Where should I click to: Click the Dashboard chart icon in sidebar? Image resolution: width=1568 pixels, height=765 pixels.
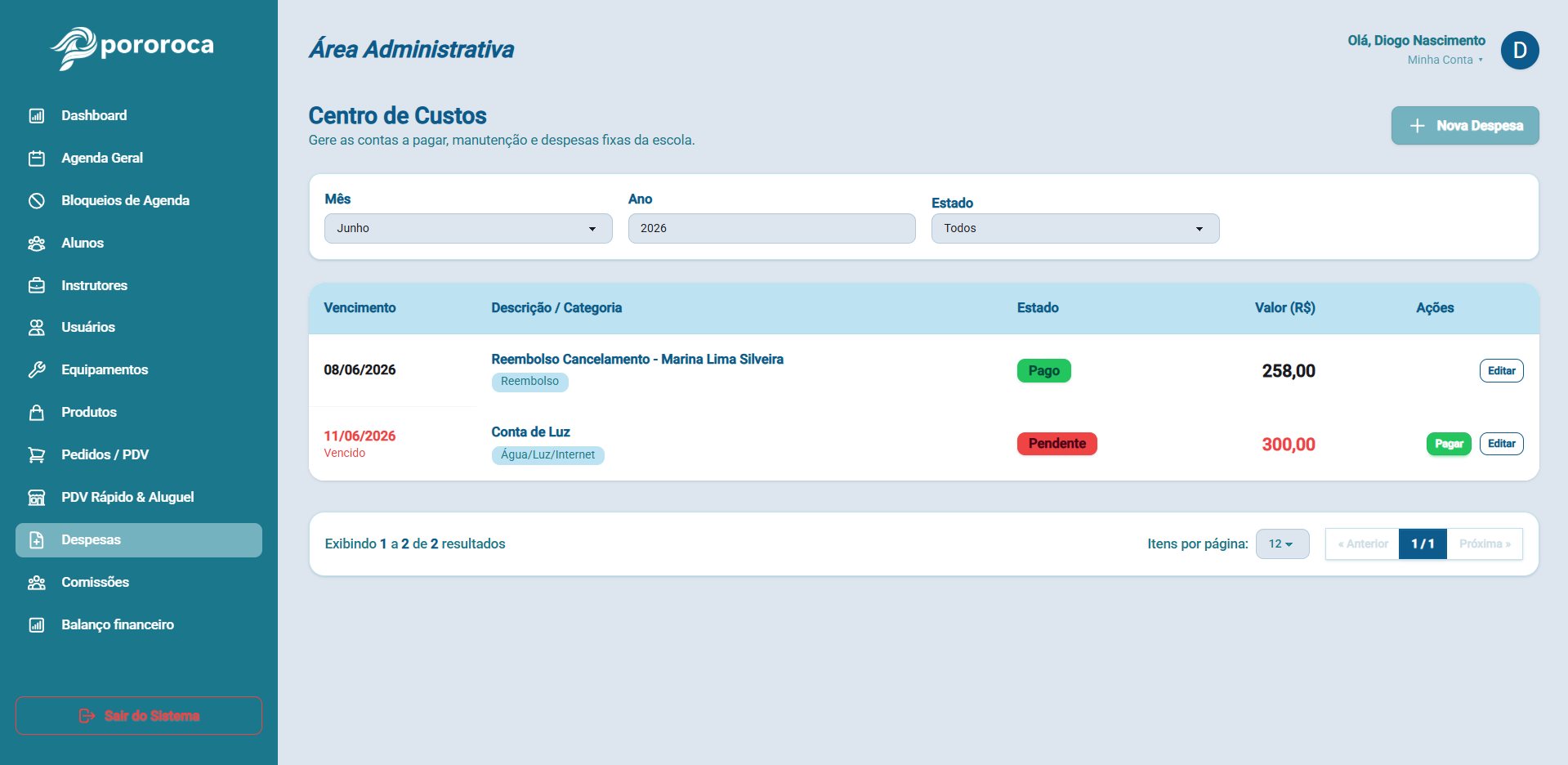coord(37,116)
